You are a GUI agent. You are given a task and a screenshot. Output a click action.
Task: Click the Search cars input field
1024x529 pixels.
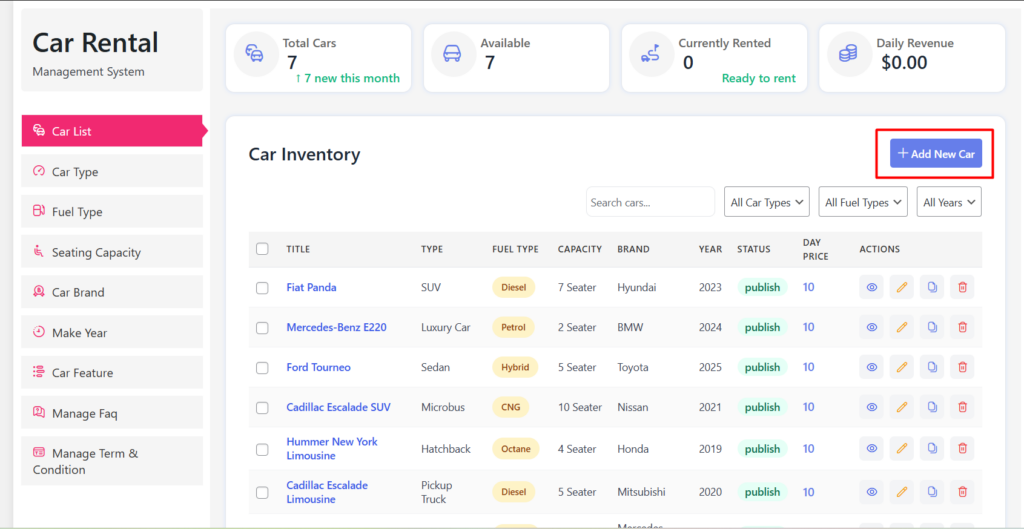pyautogui.click(x=650, y=202)
